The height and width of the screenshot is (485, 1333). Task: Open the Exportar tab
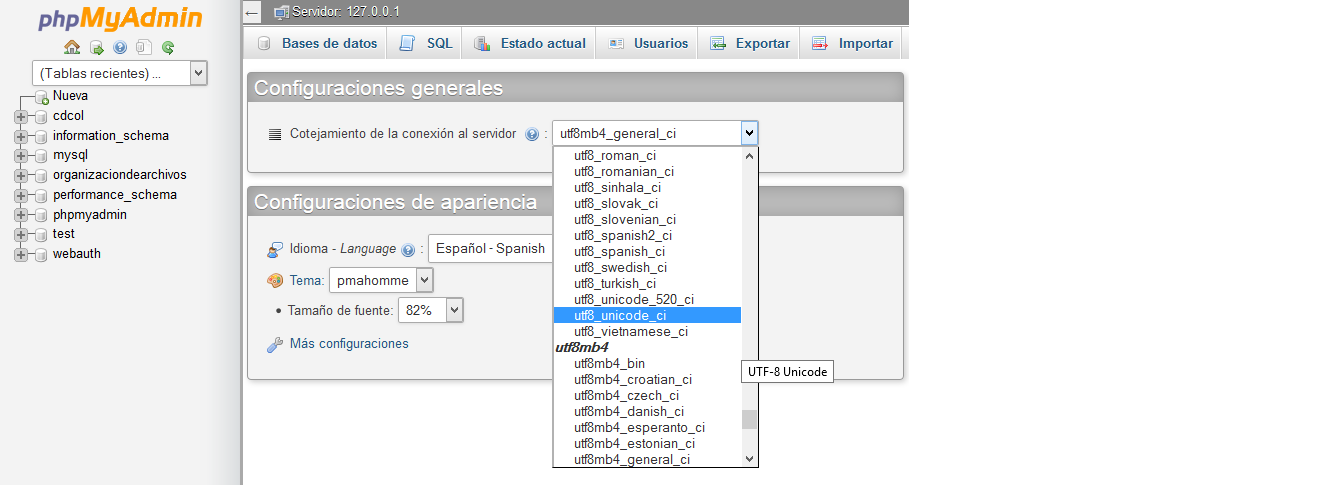[750, 43]
